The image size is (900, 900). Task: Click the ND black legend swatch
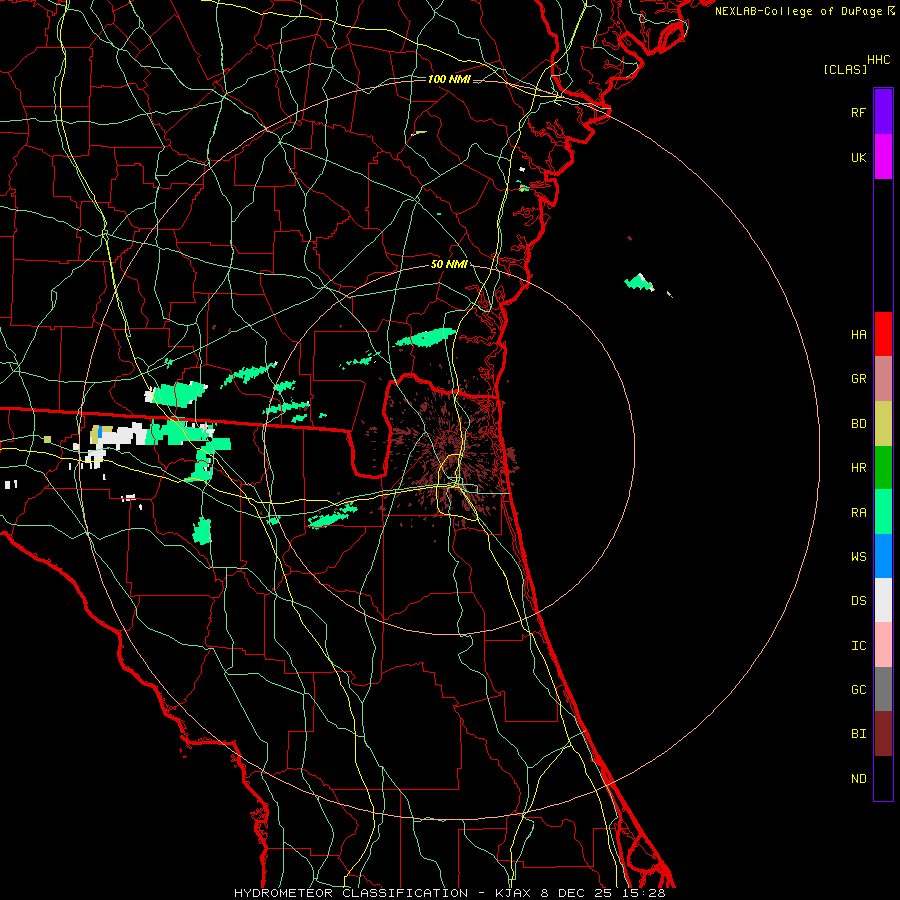point(883,778)
